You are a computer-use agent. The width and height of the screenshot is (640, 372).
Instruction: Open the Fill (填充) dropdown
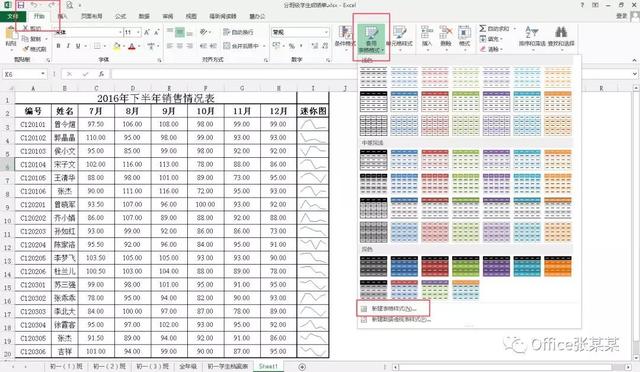[491, 39]
